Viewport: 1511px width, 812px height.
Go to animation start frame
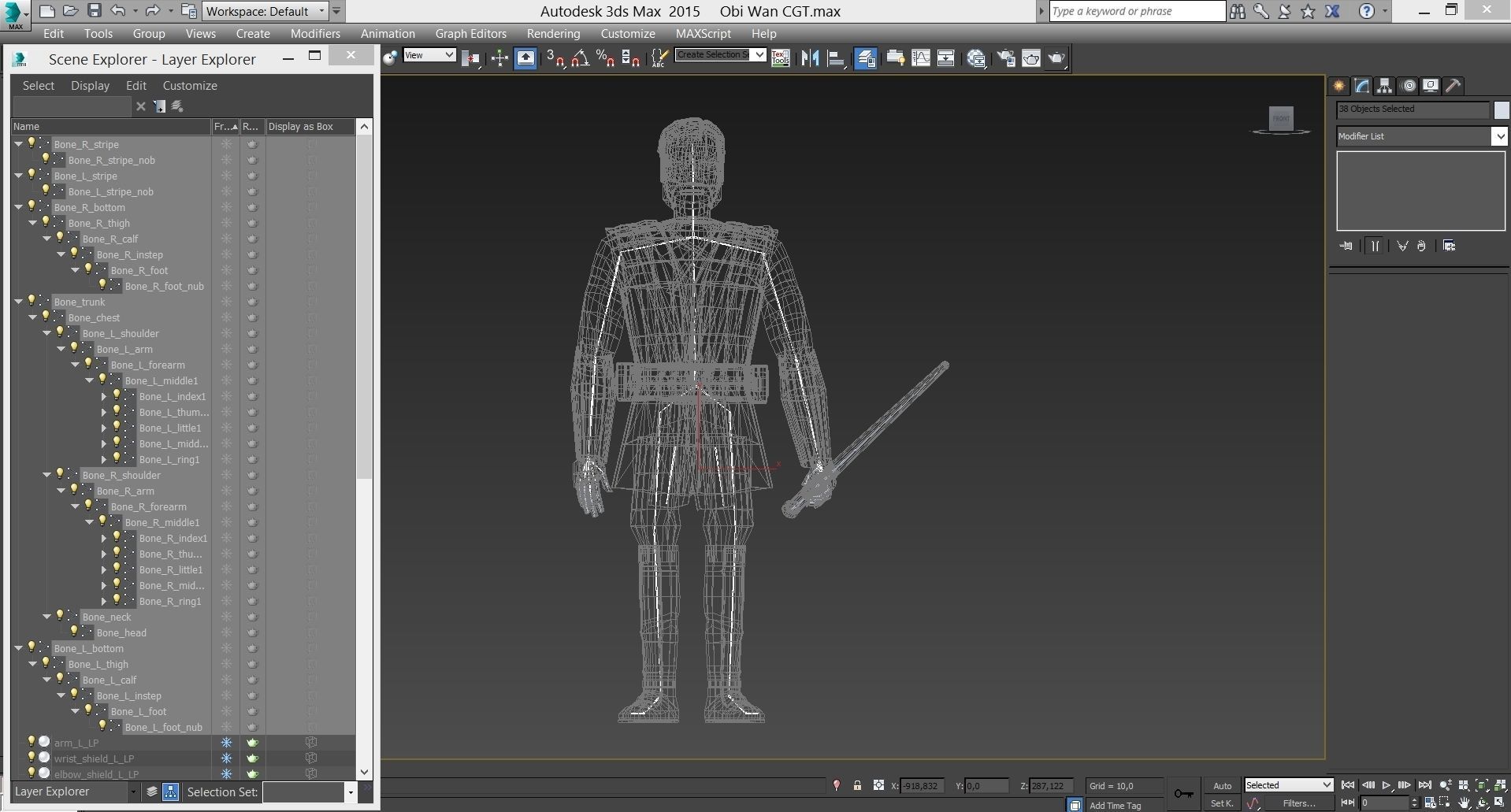pos(1348,785)
